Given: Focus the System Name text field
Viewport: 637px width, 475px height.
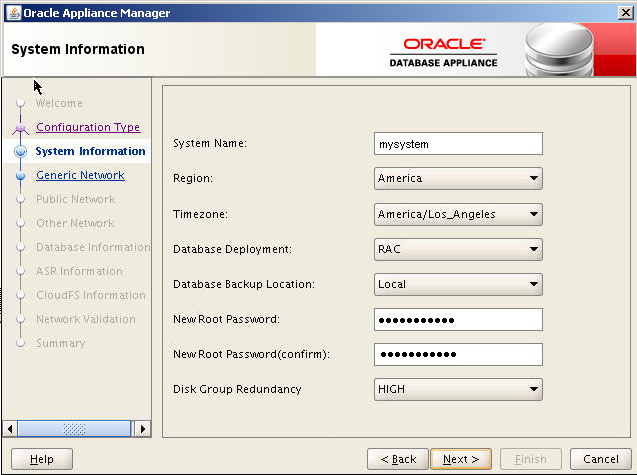Looking at the screenshot, I should point(458,144).
